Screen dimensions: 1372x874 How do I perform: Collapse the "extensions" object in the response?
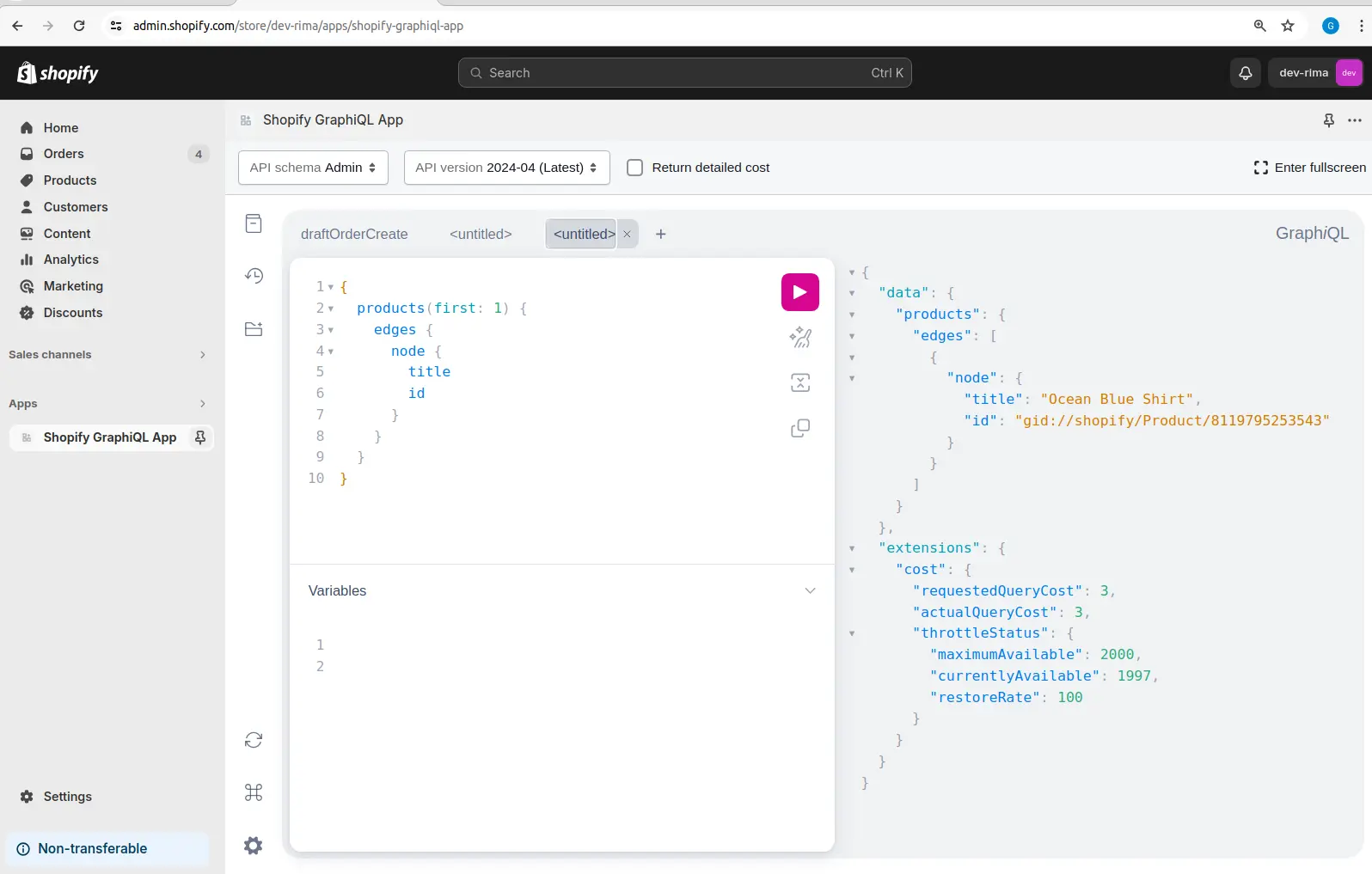(852, 548)
